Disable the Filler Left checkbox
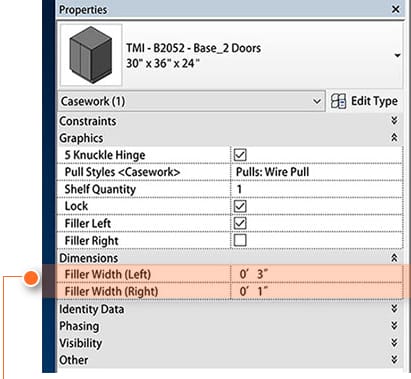This screenshot has height=379, width=411. (x=240, y=223)
